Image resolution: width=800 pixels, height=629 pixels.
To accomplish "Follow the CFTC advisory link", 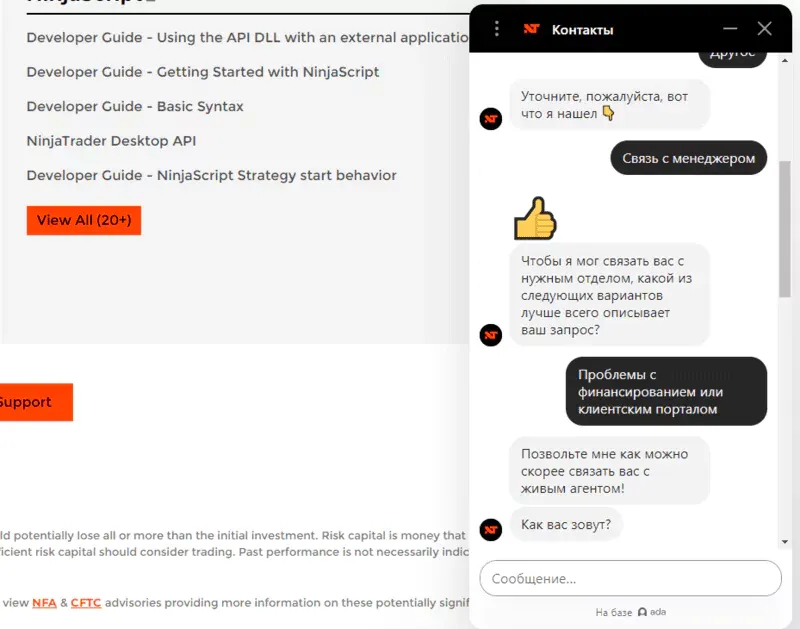I will pyautogui.click(x=86, y=602).
